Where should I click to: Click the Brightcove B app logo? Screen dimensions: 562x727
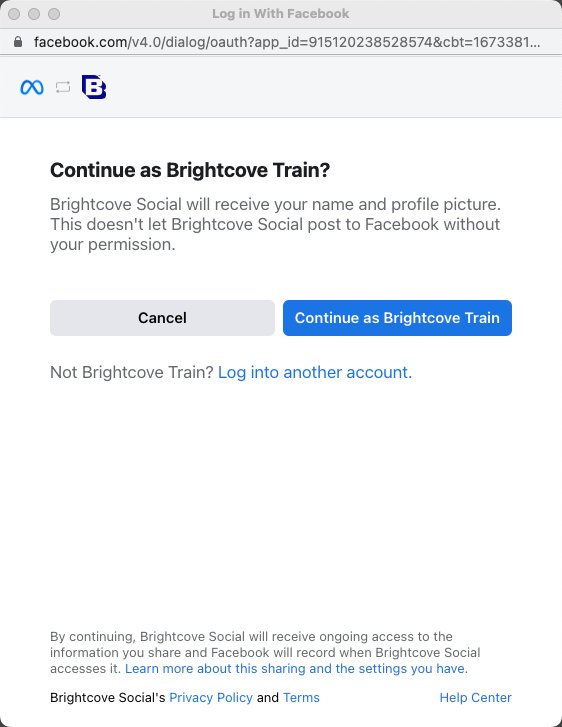[94, 87]
